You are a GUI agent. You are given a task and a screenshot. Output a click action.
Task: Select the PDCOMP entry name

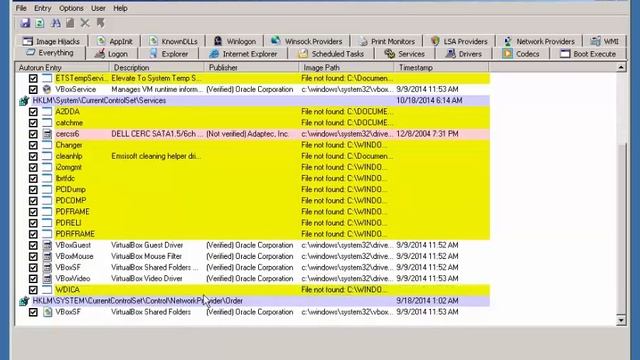coord(71,201)
